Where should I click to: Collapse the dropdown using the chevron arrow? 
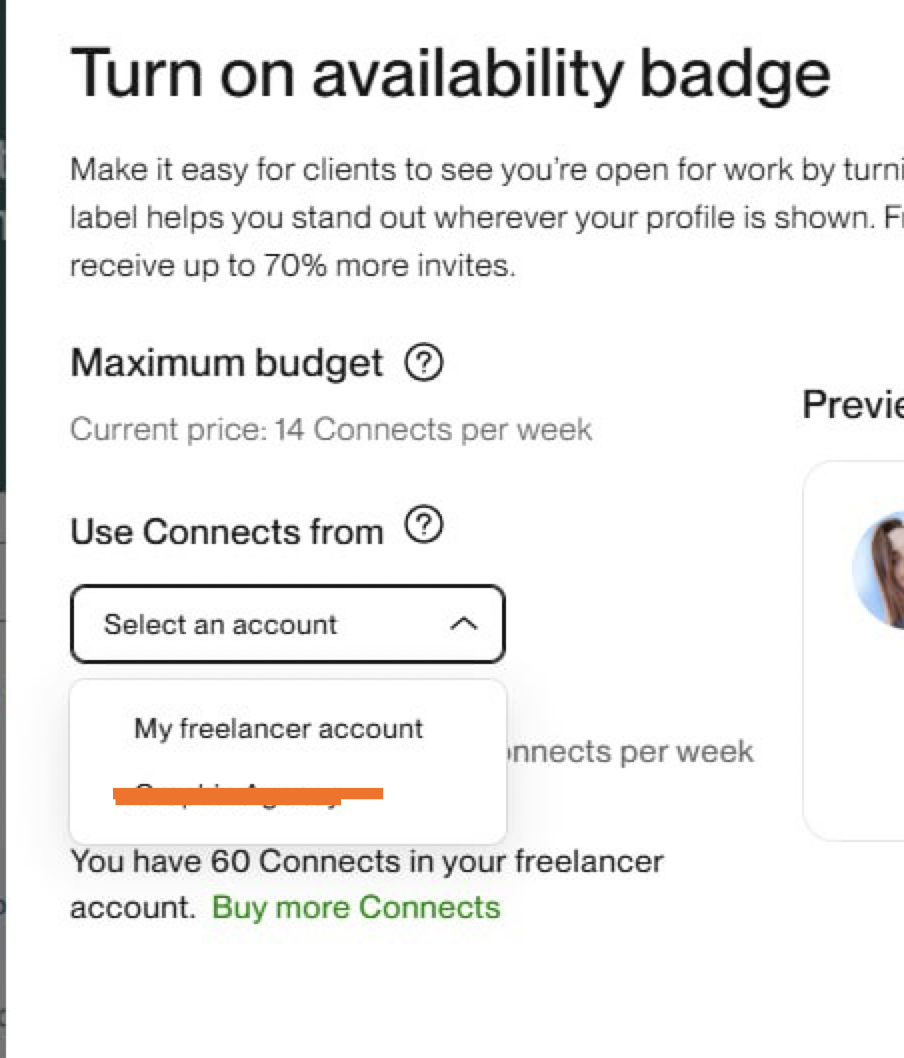[x=463, y=624]
